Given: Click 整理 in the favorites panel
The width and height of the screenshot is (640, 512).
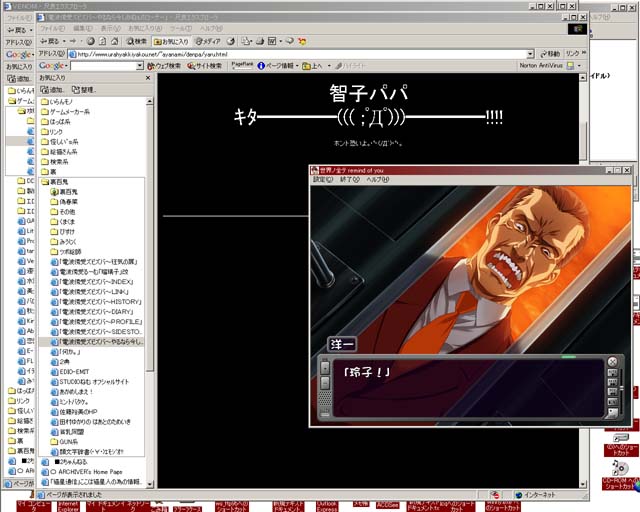Looking at the screenshot, I should (83, 90).
